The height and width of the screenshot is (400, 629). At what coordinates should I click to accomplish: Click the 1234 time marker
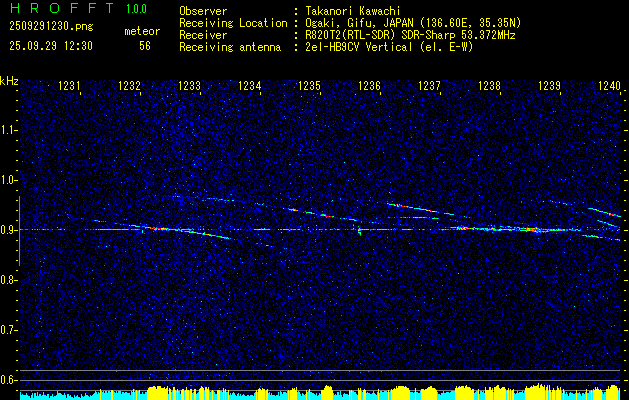point(250,86)
